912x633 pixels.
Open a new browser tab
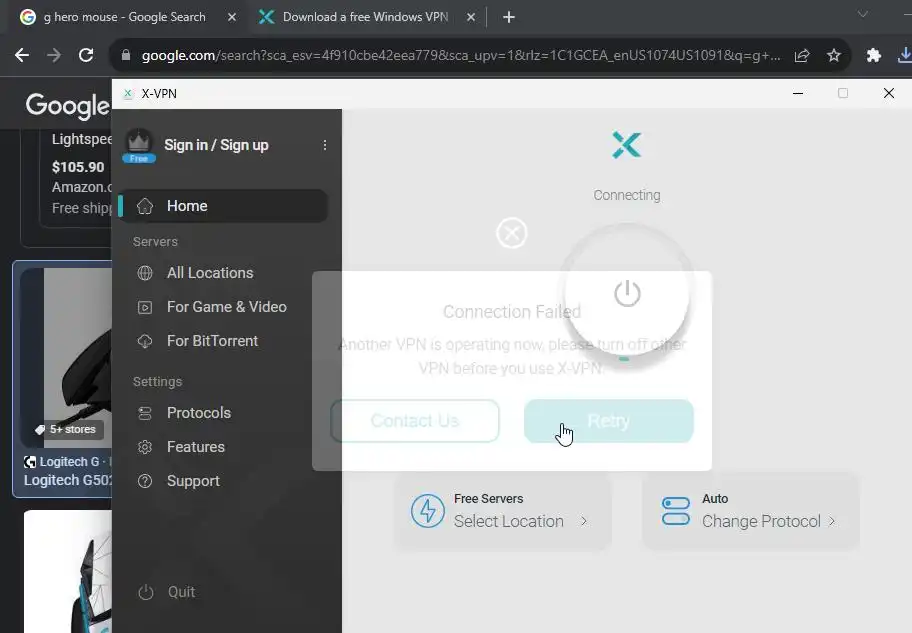pyautogui.click(x=508, y=17)
